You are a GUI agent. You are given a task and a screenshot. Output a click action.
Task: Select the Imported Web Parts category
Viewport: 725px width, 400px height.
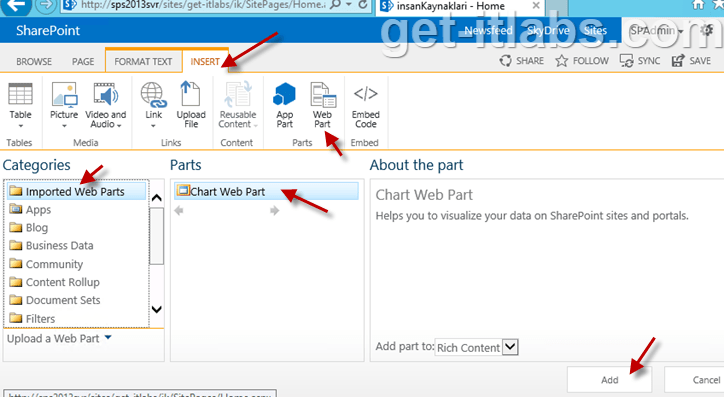76,191
